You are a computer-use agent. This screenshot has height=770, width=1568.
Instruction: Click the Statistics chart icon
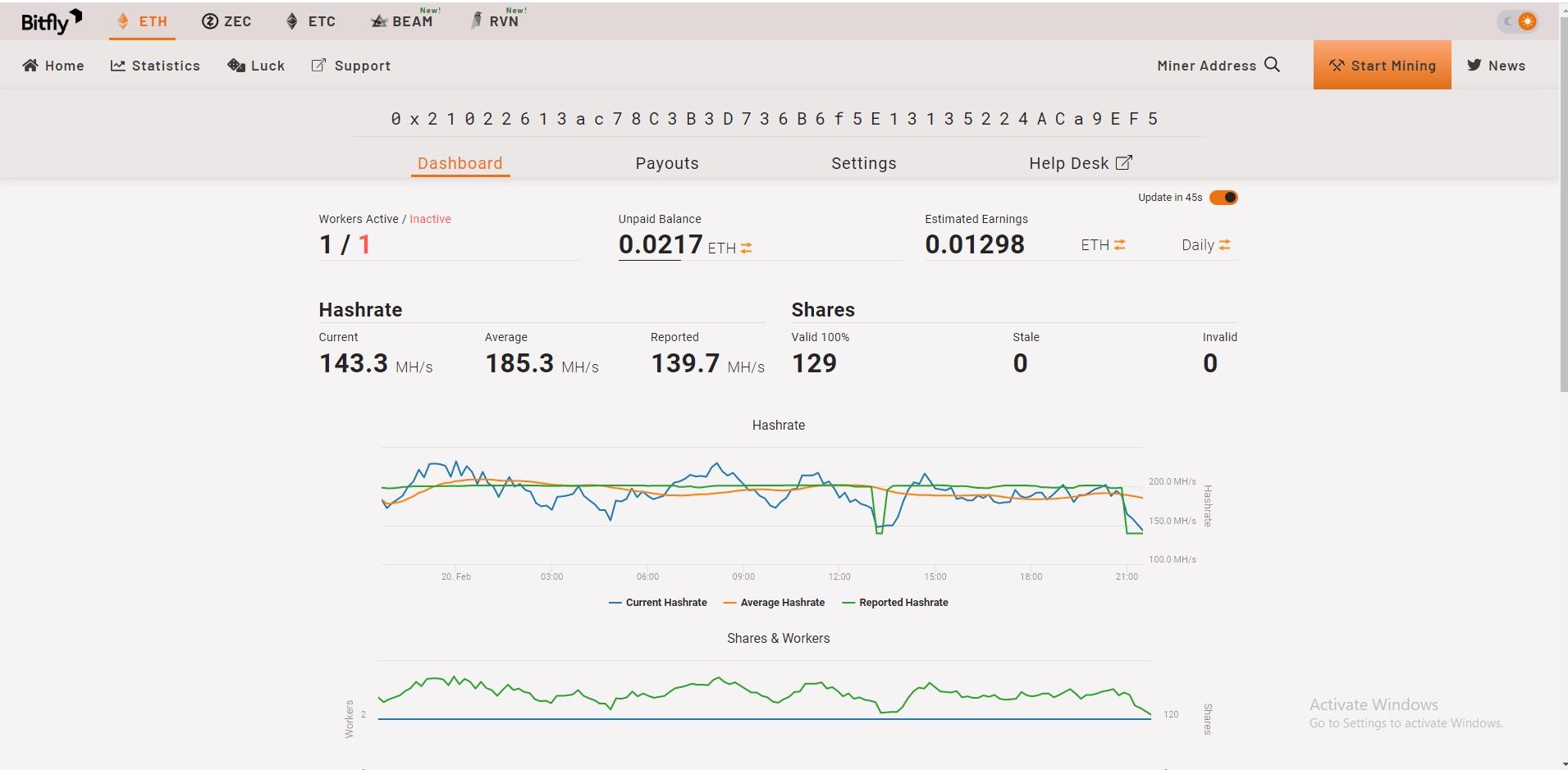point(118,65)
